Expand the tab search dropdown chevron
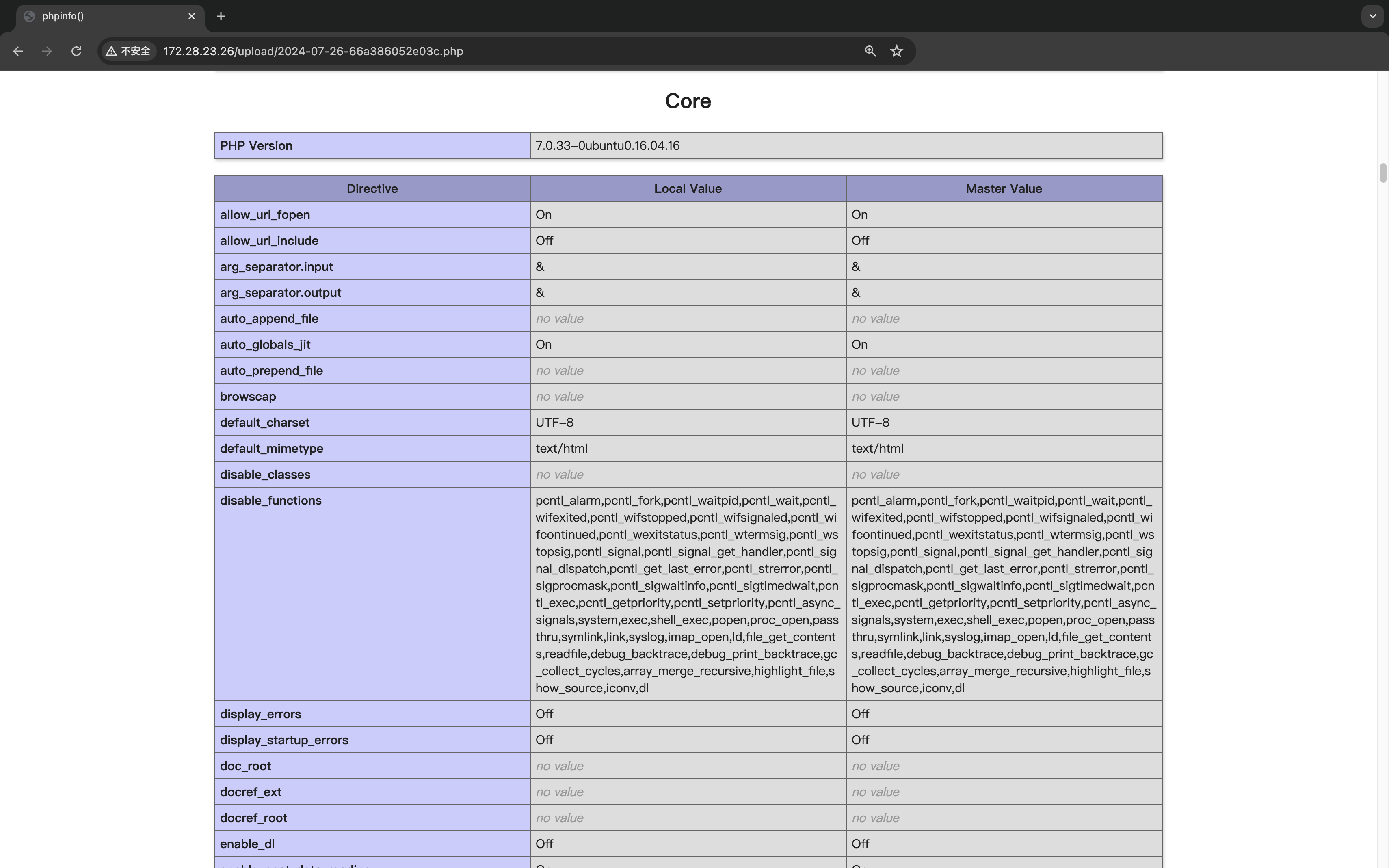 [1372, 16]
